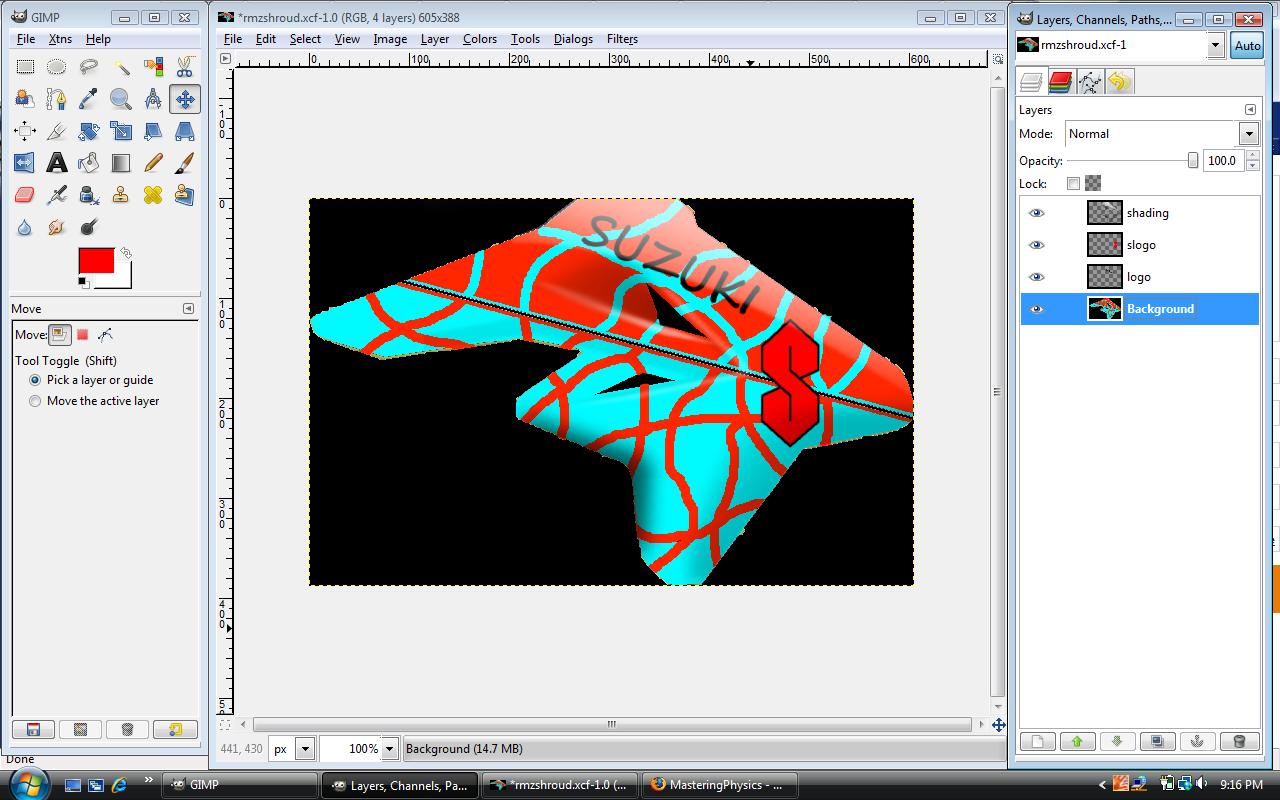1280x800 pixels.
Task: Click the red foreground color swatch
Action: click(x=96, y=260)
